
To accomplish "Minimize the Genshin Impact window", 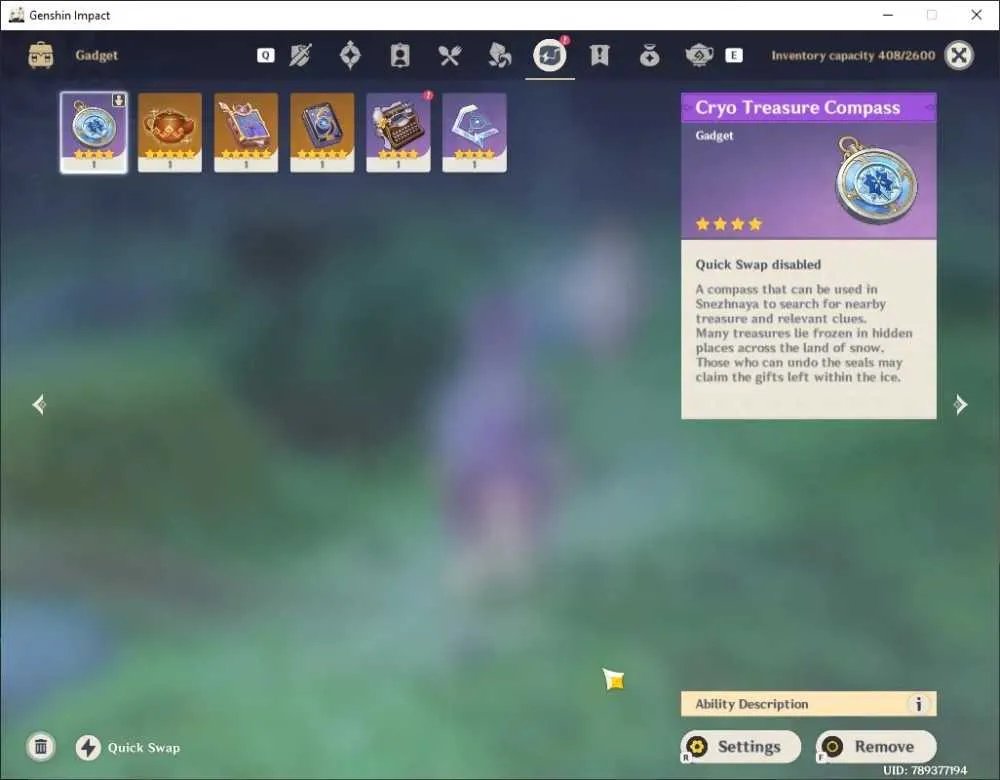I will [x=888, y=15].
